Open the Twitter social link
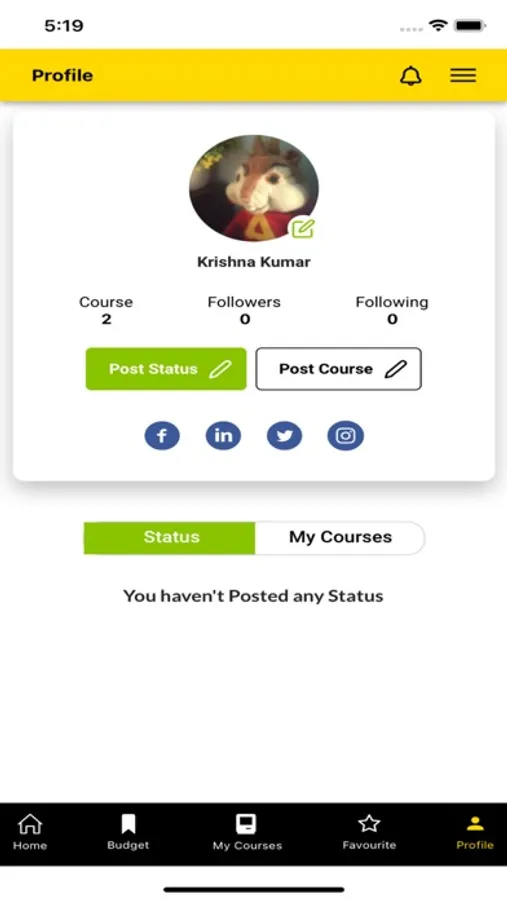507x900 pixels. click(x=284, y=436)
